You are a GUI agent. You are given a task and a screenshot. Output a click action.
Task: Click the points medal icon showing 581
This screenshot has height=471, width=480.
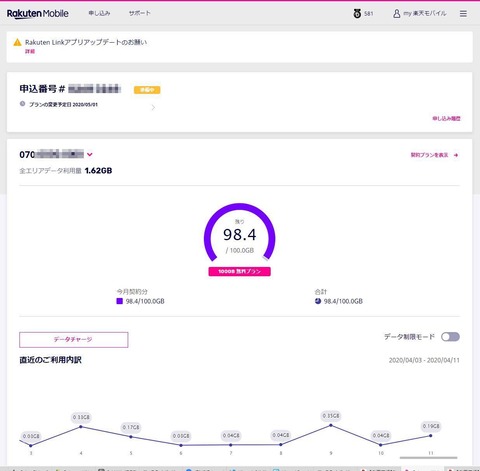(x=357, y=13)
